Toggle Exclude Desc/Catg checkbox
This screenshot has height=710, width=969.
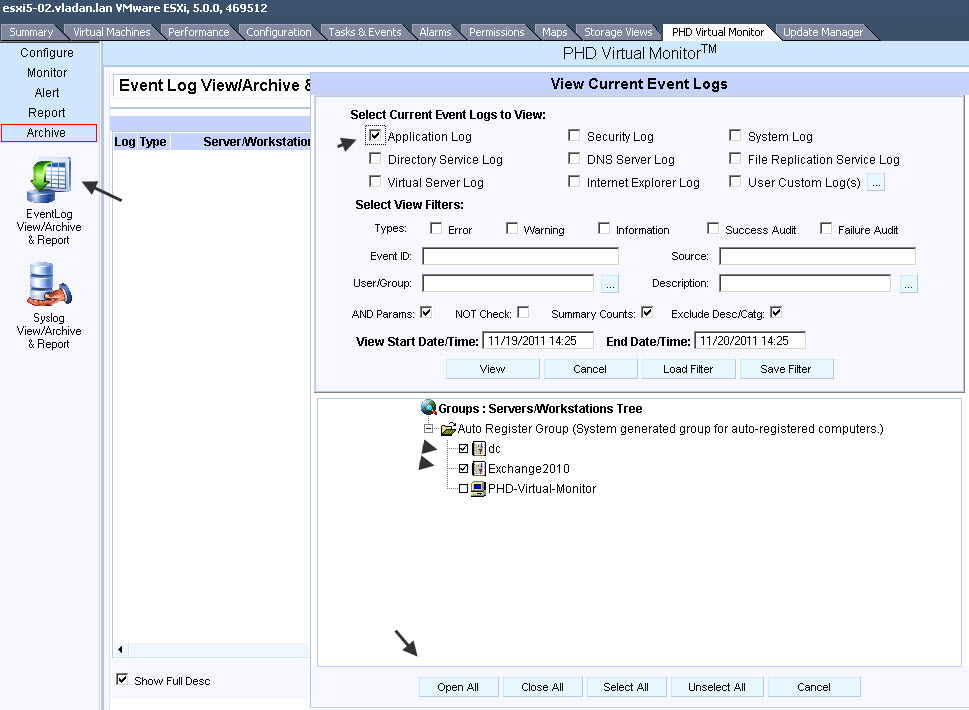coord(776,313)
